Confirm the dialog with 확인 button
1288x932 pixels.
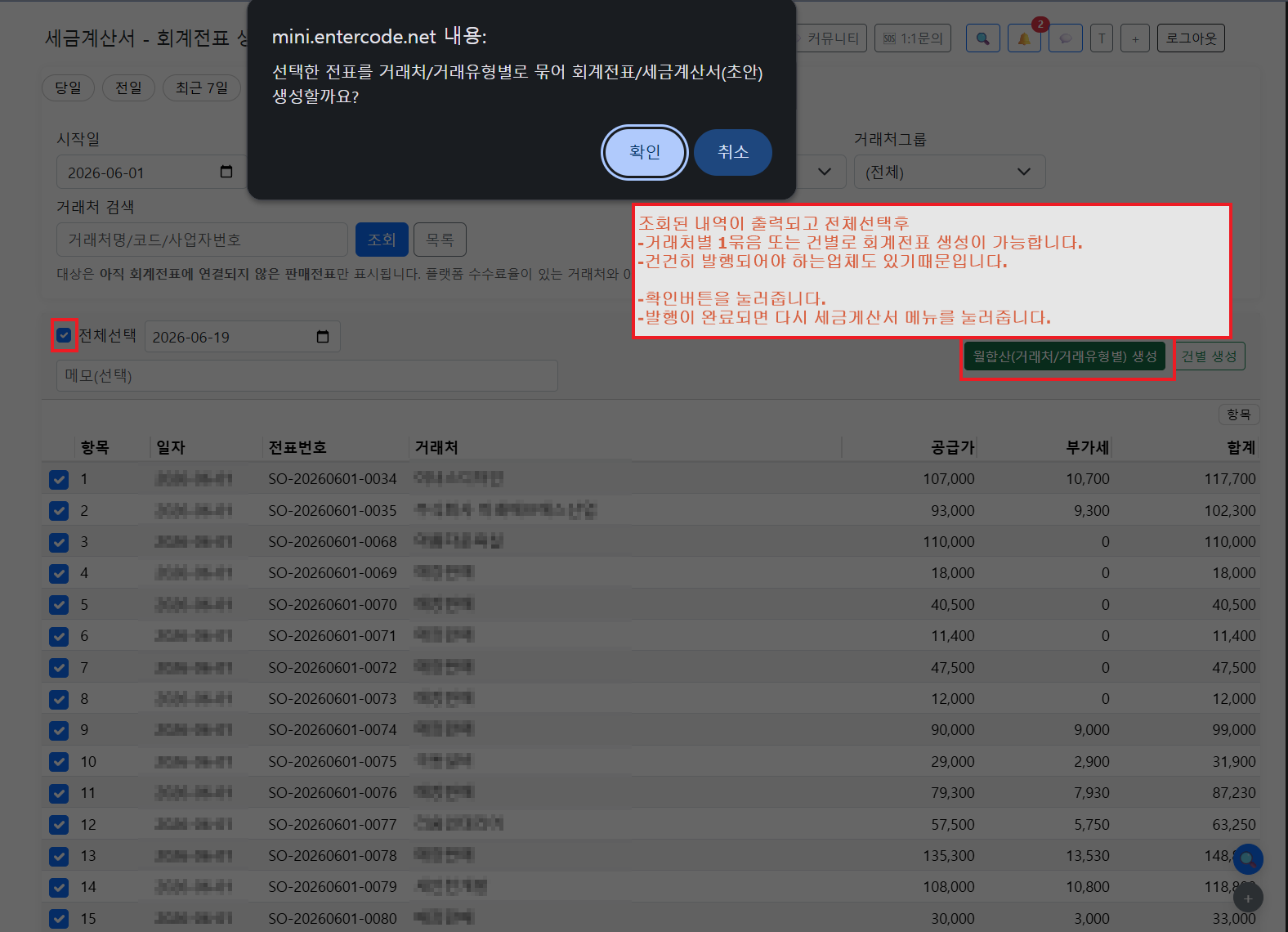(645, 152)
